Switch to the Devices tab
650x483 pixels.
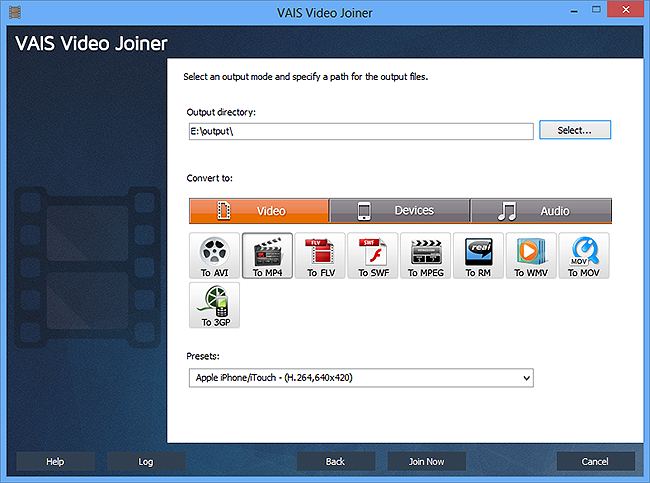pyautogui.click(x=400, y=211)
